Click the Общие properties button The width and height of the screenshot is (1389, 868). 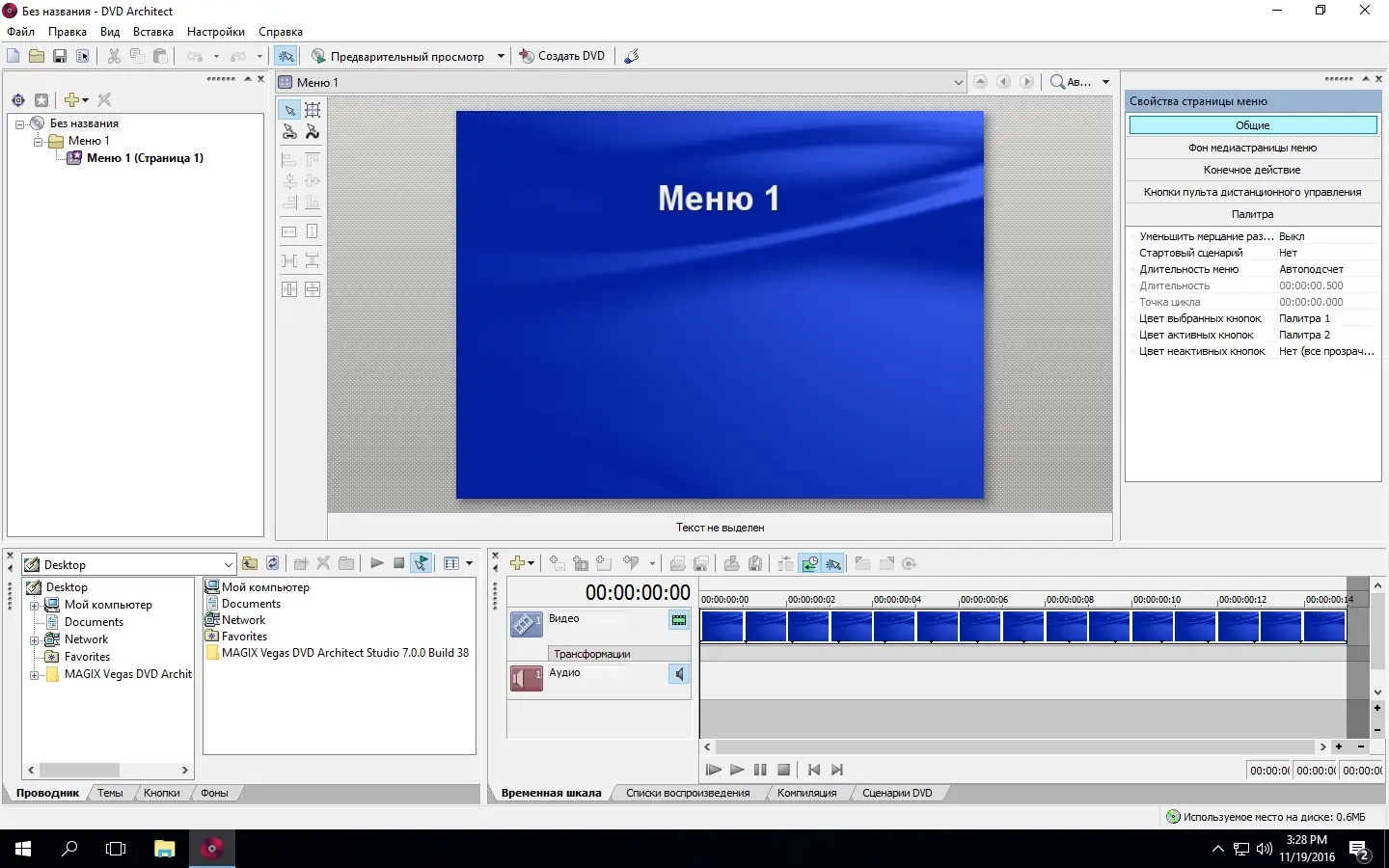[1252, 124]
